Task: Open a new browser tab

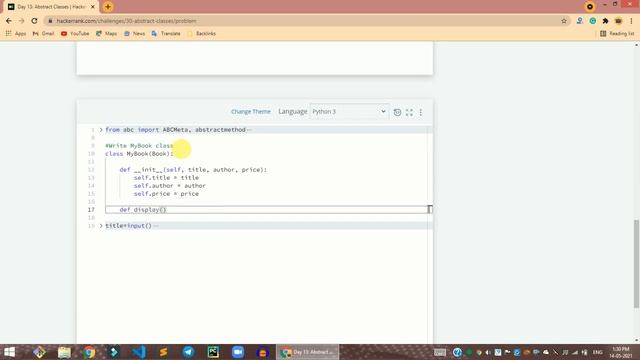Action: pos(108,7)
